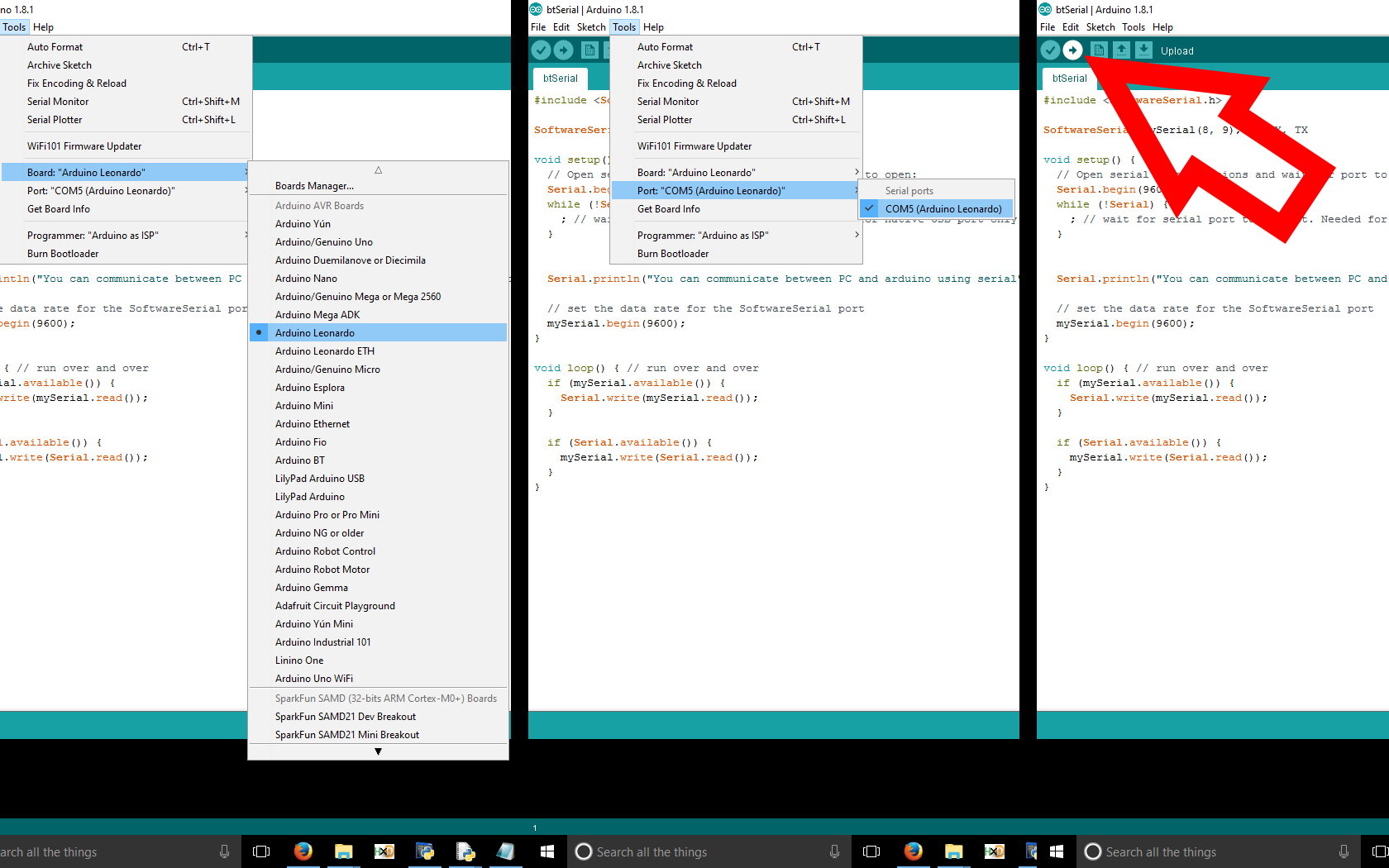This screenshot has height=868, width=1389.
Task: Expand Board: "Arduino Leonardo" in the middle window
Action: [736, 172]
